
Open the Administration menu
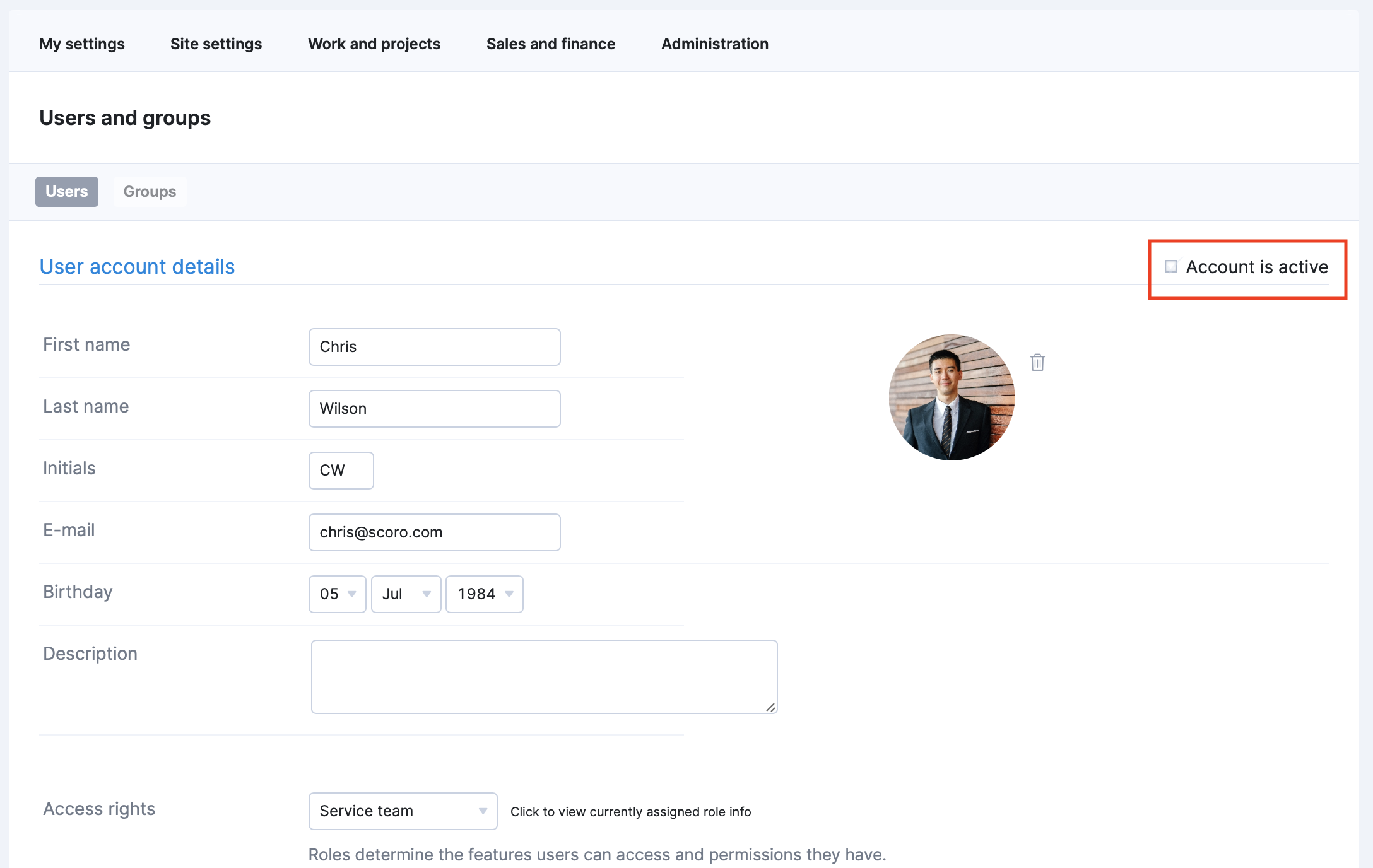click(x=715, y=44)
